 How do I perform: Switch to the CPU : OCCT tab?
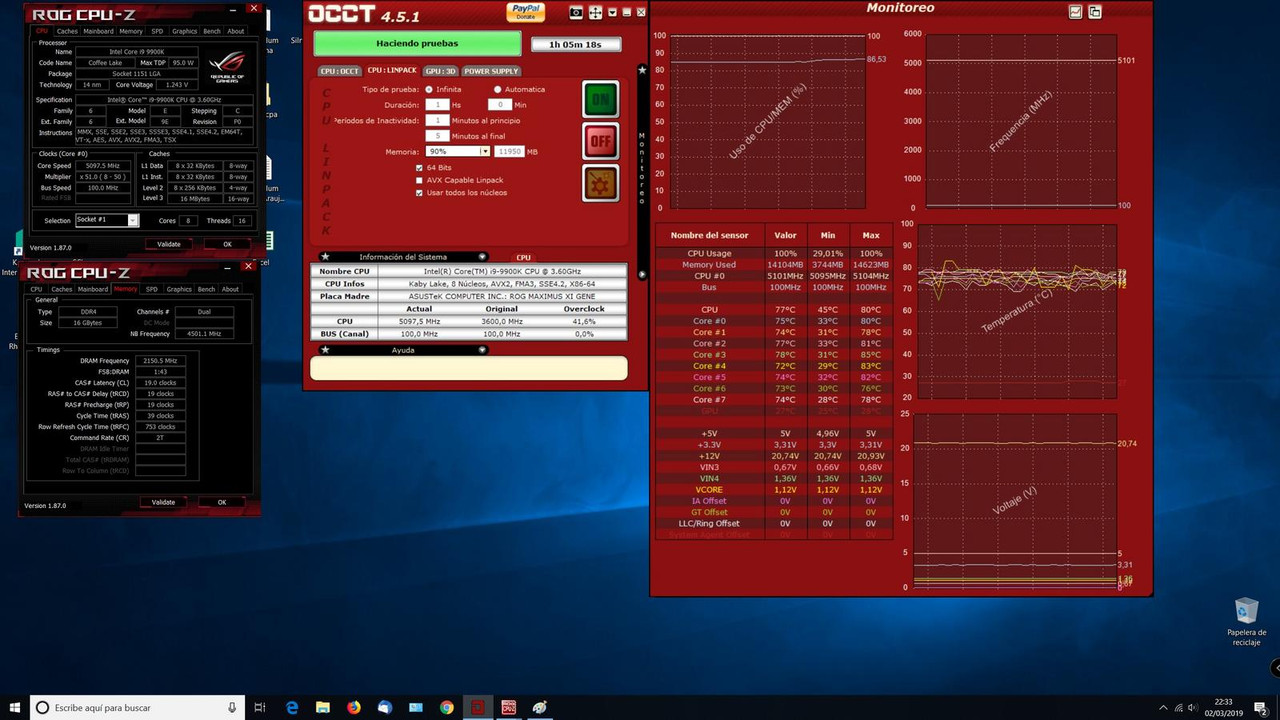340,71
